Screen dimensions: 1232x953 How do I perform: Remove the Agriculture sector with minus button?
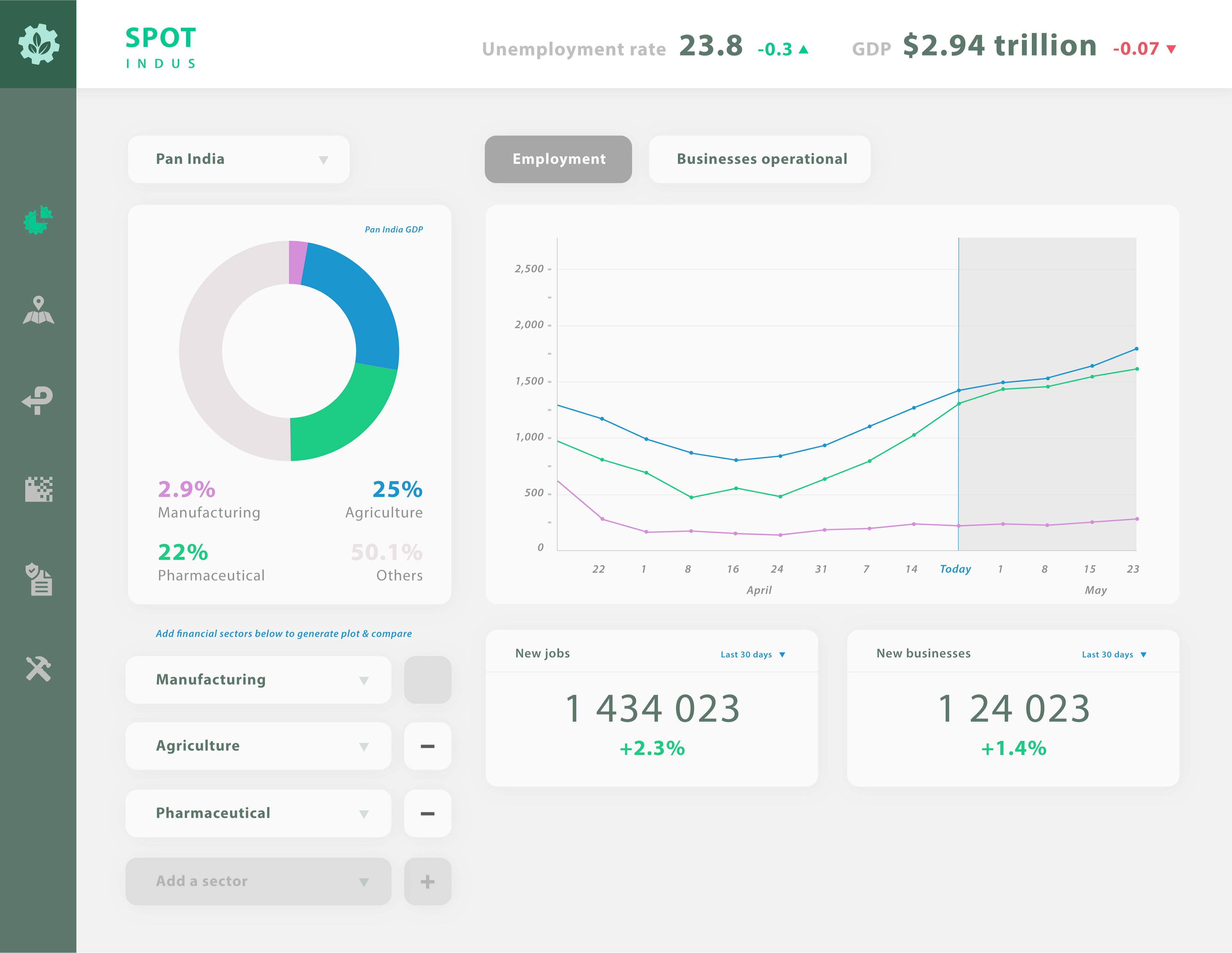click(427, 746)
